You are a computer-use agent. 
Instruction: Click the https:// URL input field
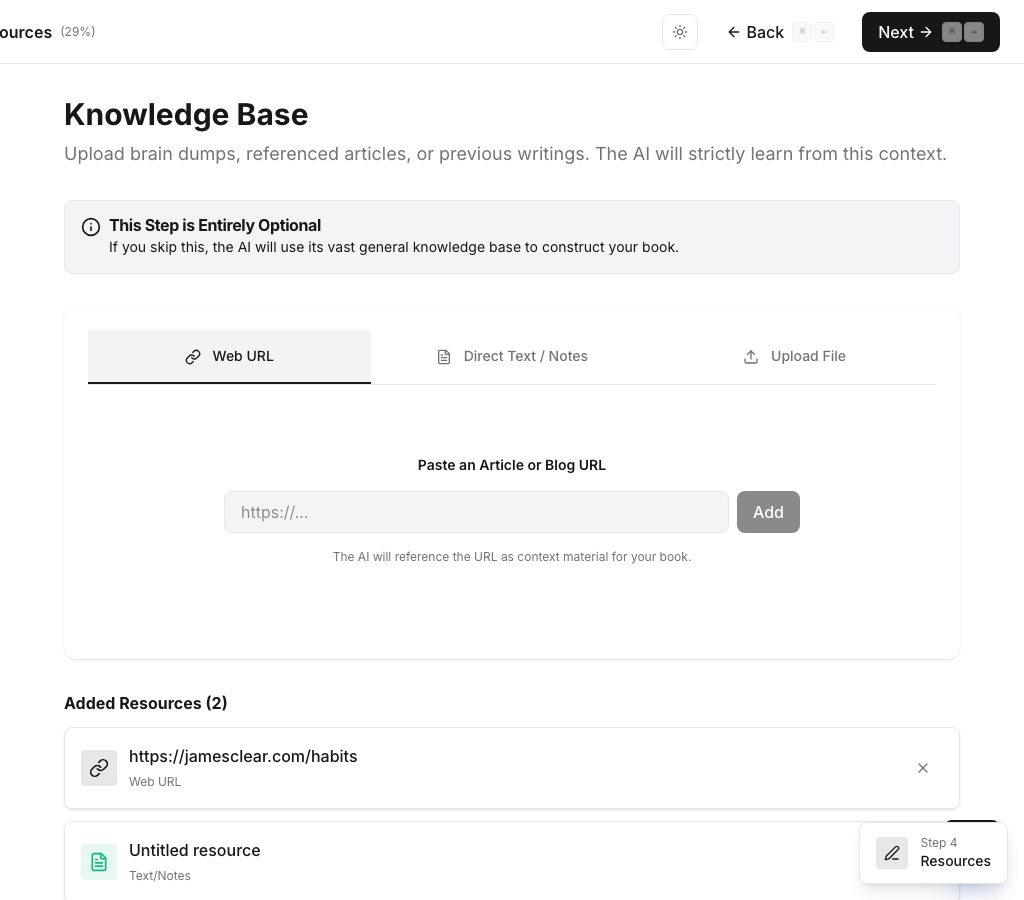[x=477, y=512]
